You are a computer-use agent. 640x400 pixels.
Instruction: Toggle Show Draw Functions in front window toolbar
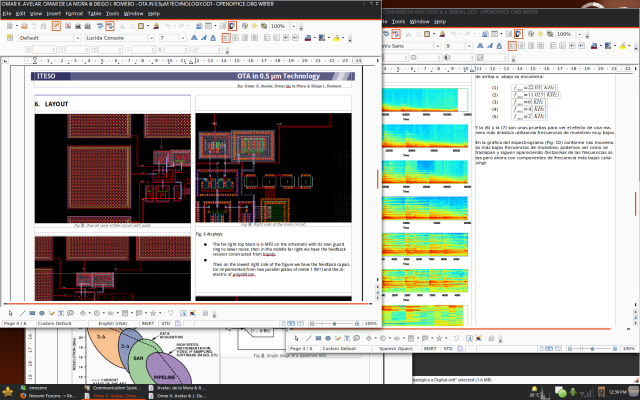pyautogui.click(x=232, y=26)
